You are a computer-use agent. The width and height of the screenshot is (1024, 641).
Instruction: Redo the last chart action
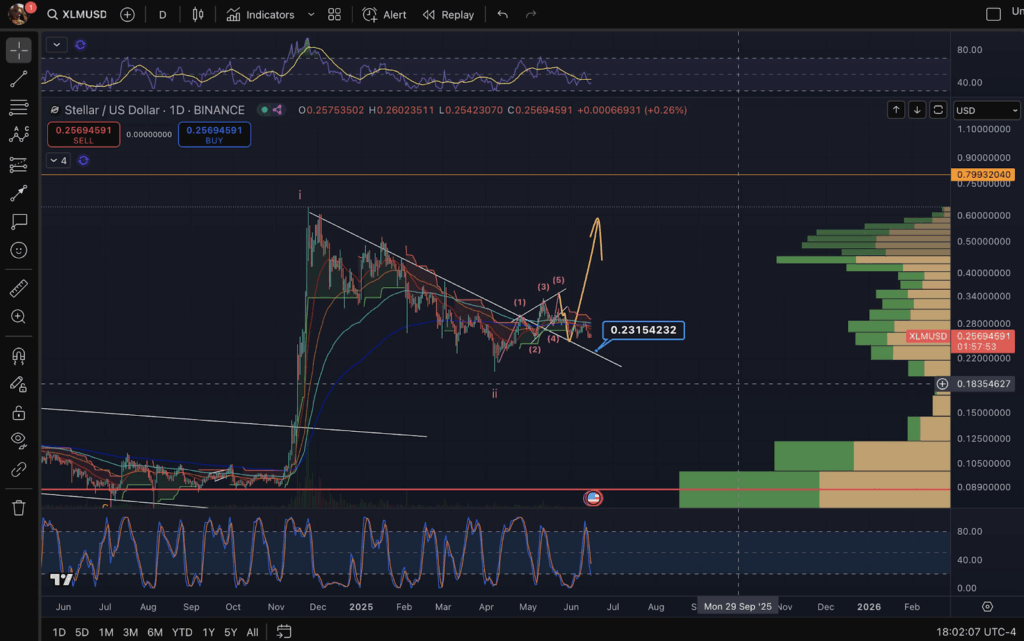531,14
